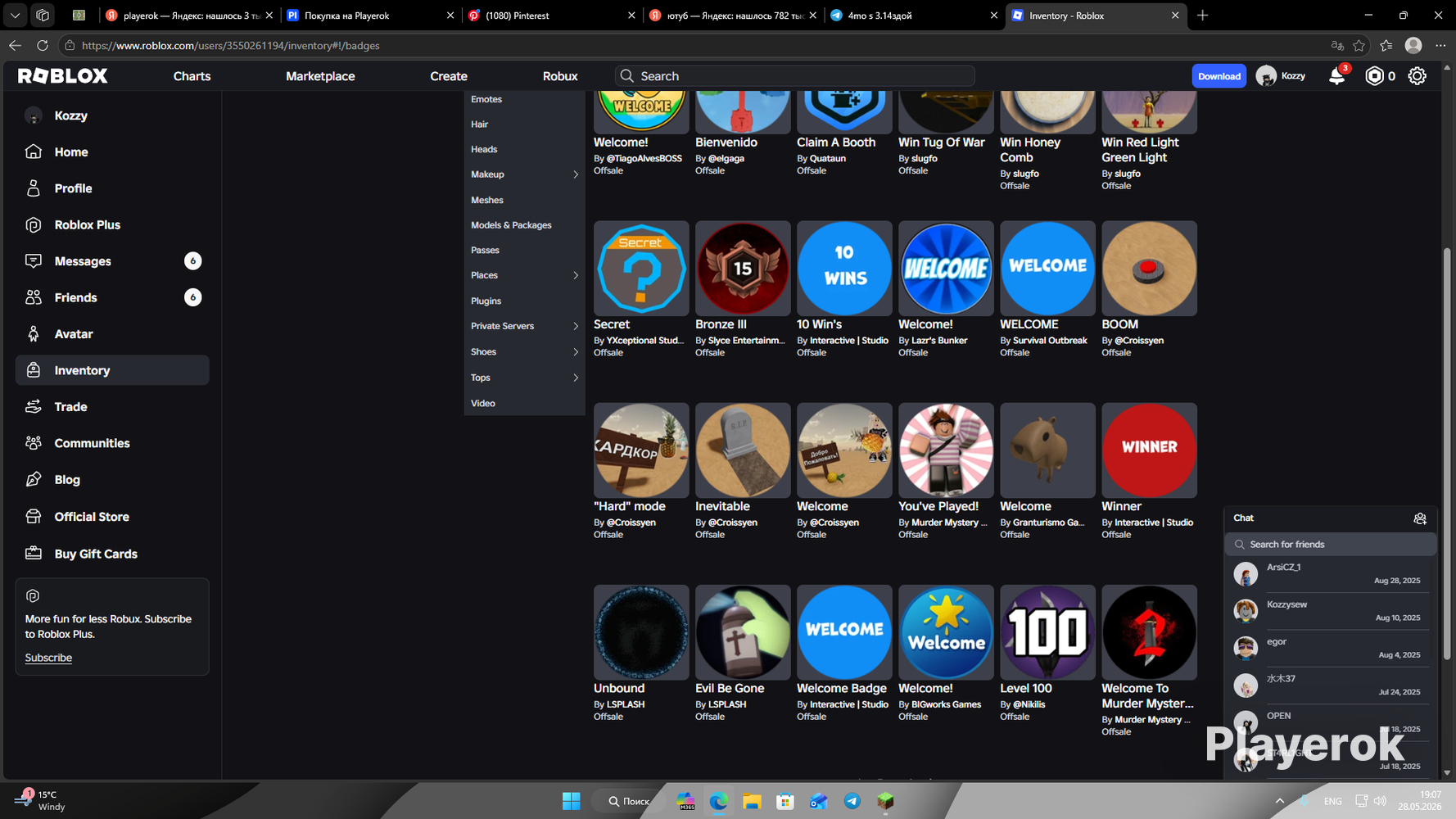
Task: Open the Evil Be Gone badge thumbnail
Action: pos(743,632)
